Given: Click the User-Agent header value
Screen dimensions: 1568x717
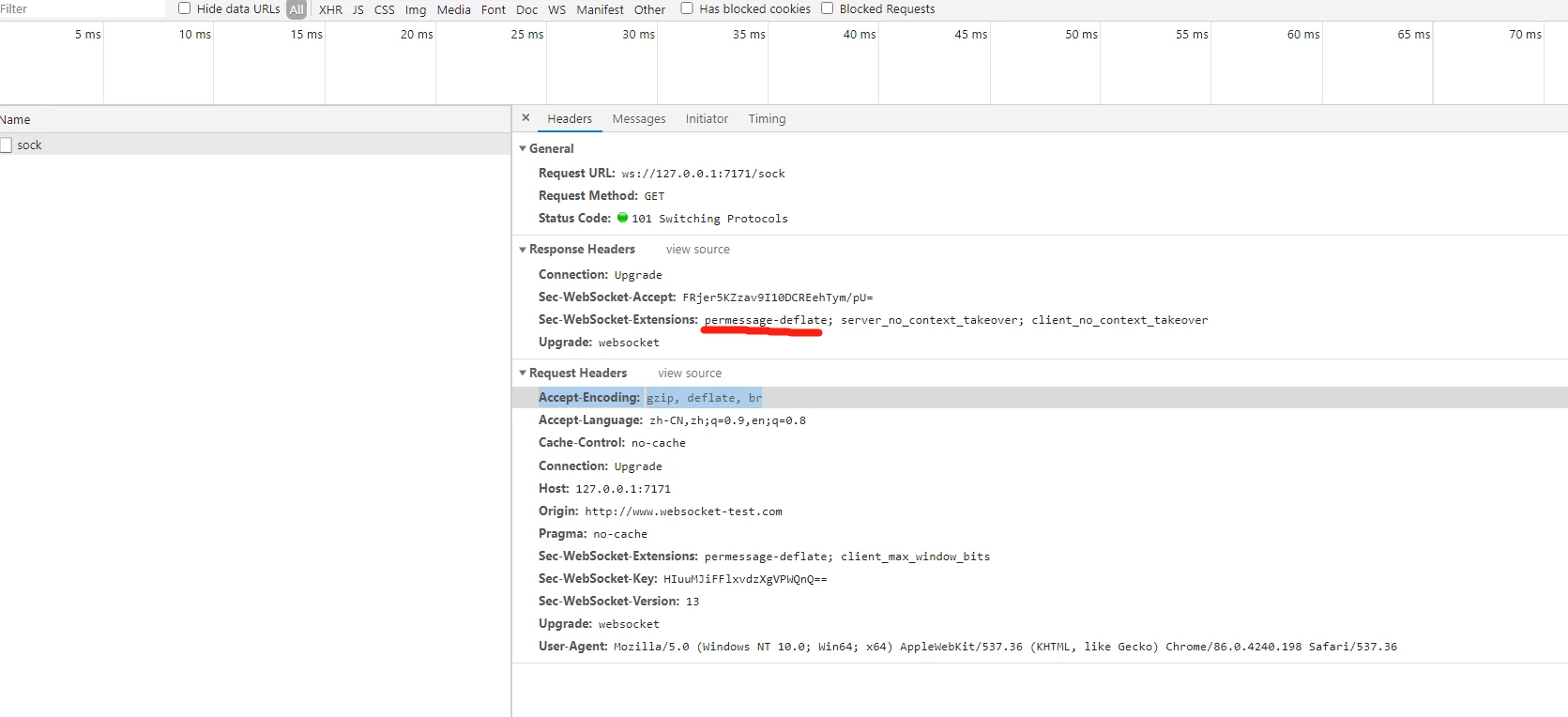Looking at the screenshot, I should click(x=1005, y=647).
